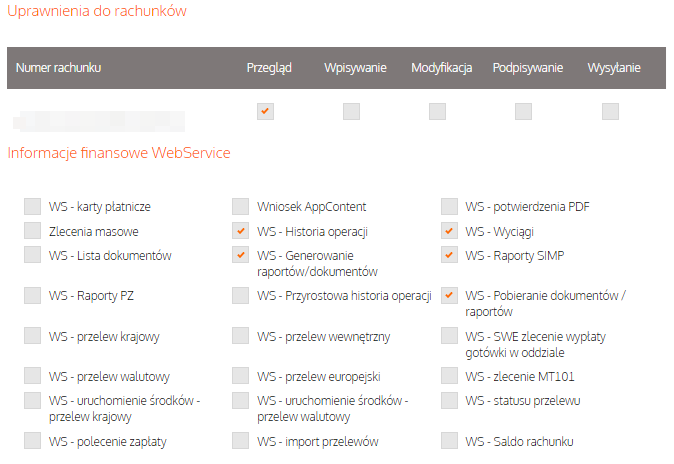Check Zlecenia masowe option
The width and height of the screenshot is (674, 464).
click(x=32, y=230)
